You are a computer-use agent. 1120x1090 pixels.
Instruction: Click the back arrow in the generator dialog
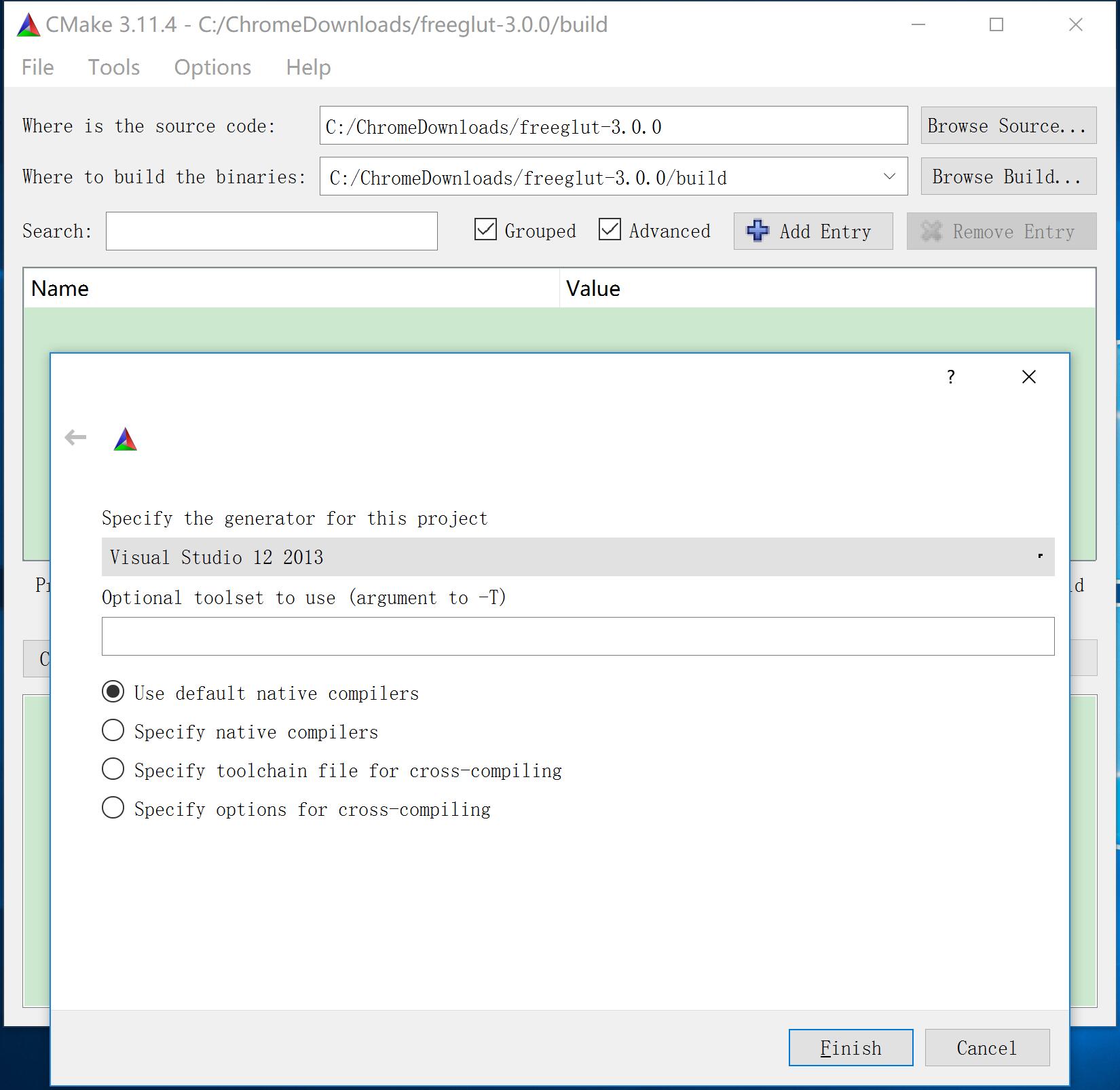pos(75,438)
